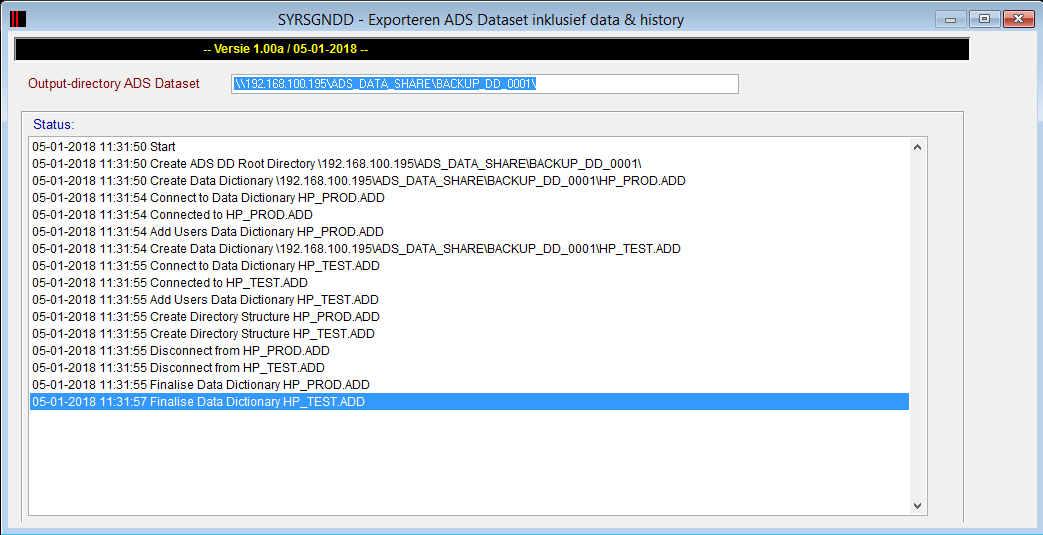Select the "Add Users Data Dictionary HP_PROD.ADD" line

click(x=470, y=232)
